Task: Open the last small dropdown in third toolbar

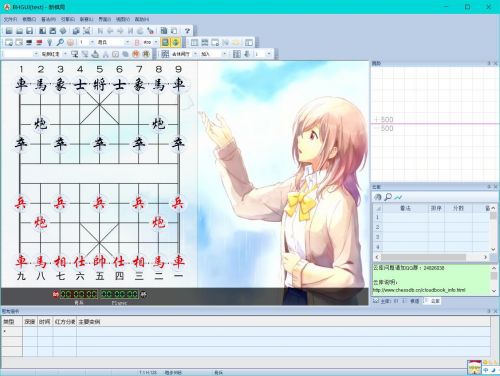Action: pyautogui.click(x=268, y=54)
